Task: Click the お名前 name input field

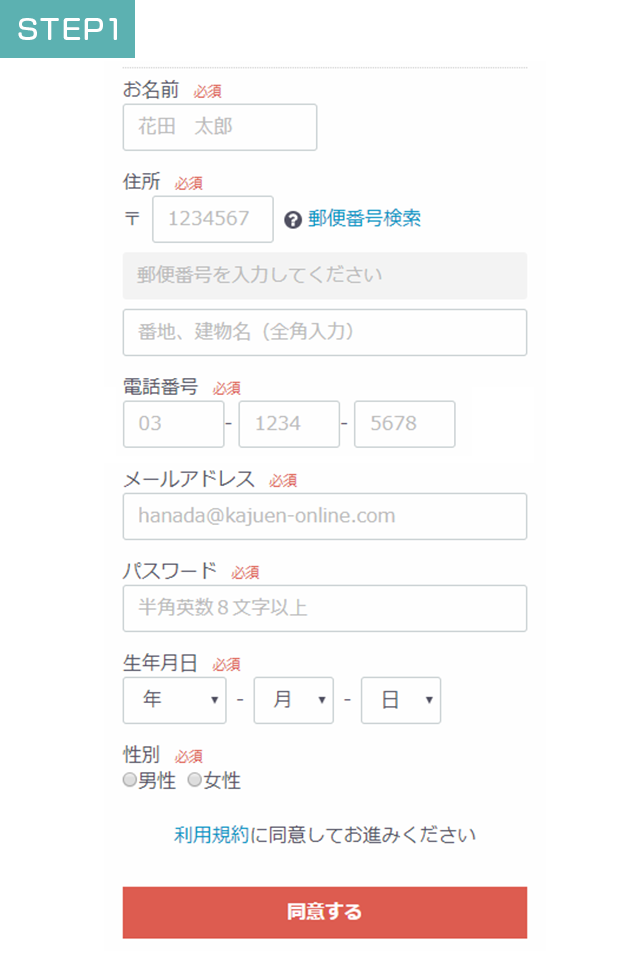Action: (219, 127)
